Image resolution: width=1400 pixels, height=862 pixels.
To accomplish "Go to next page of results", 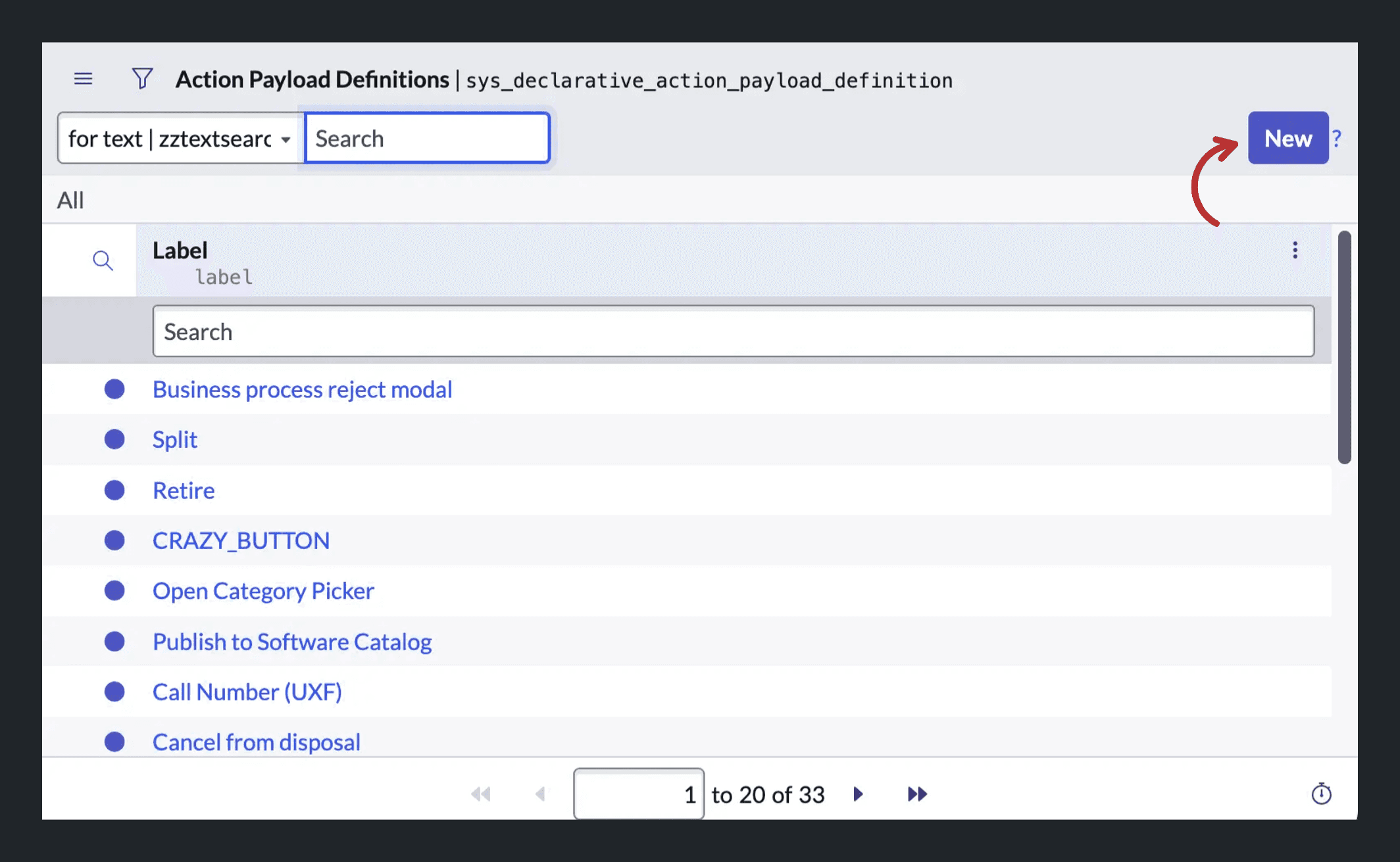I will pyautogui.click(x=858, y=794).
